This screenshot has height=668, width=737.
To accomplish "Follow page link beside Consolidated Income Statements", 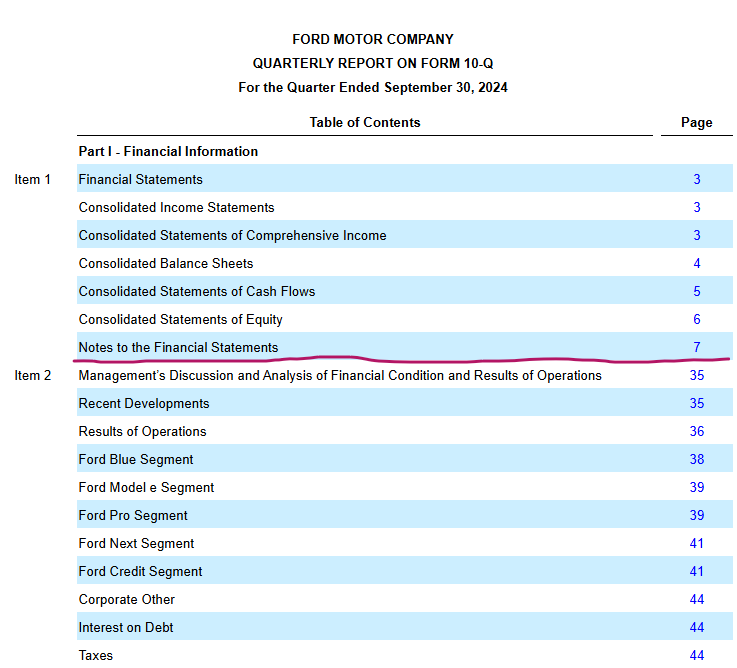I will pyautogui.click(x=697, y=207).
